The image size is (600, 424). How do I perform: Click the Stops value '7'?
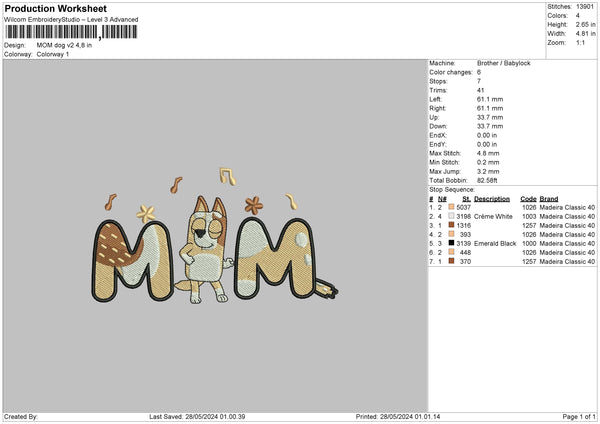[479, 81]
